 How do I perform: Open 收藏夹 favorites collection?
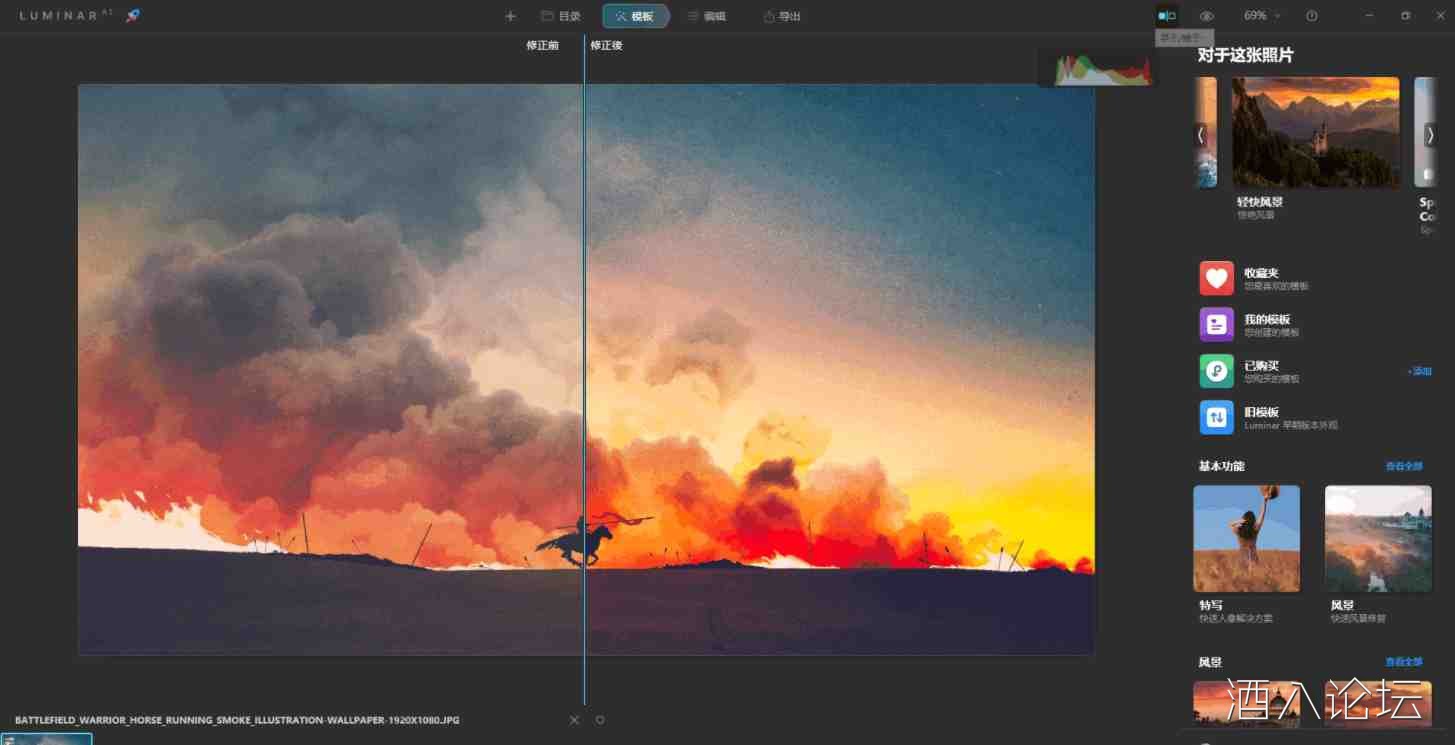coord(1315,278)
